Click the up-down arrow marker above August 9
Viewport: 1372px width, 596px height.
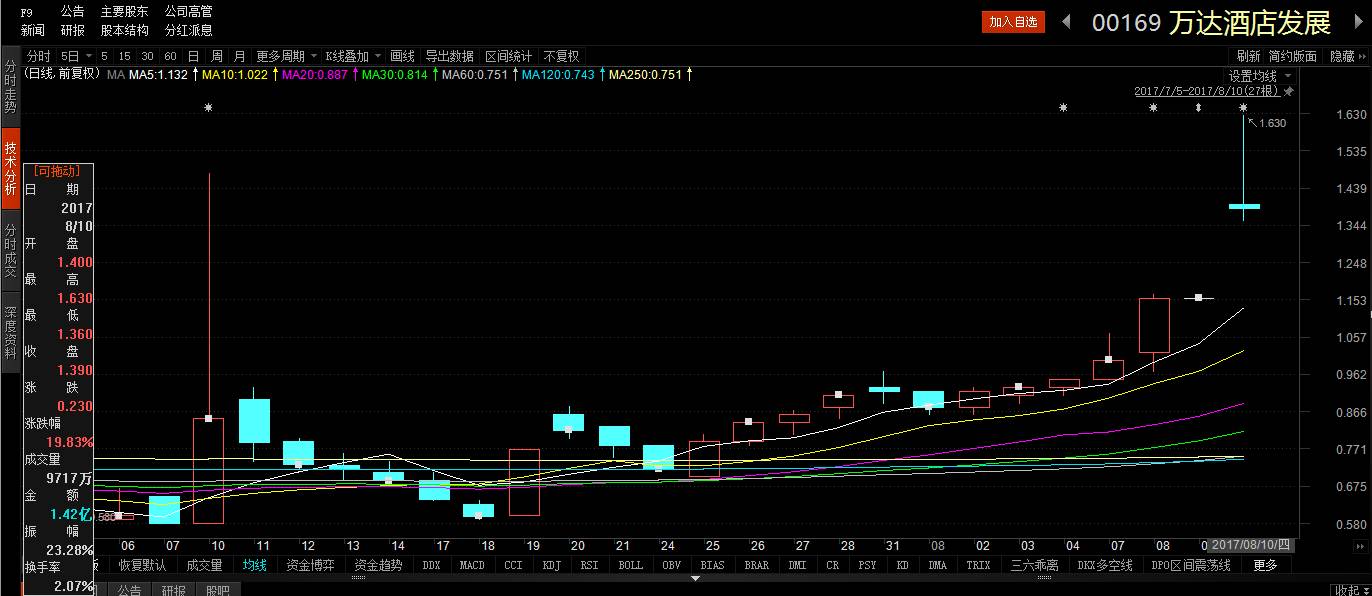point(1198,107)
